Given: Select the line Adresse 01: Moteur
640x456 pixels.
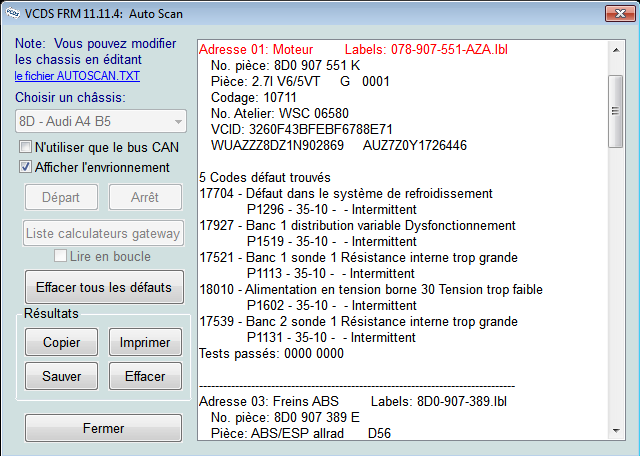Looking at the screenshot, I should point(256,49).
